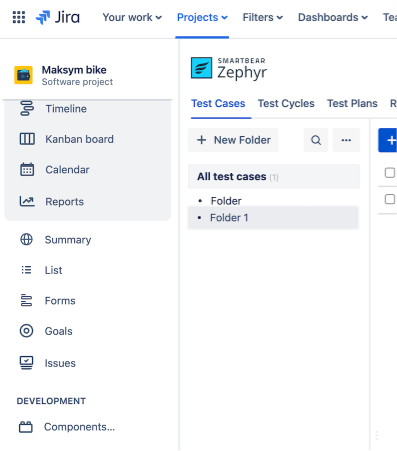Click the blue plus create button

tap(389, 140)
